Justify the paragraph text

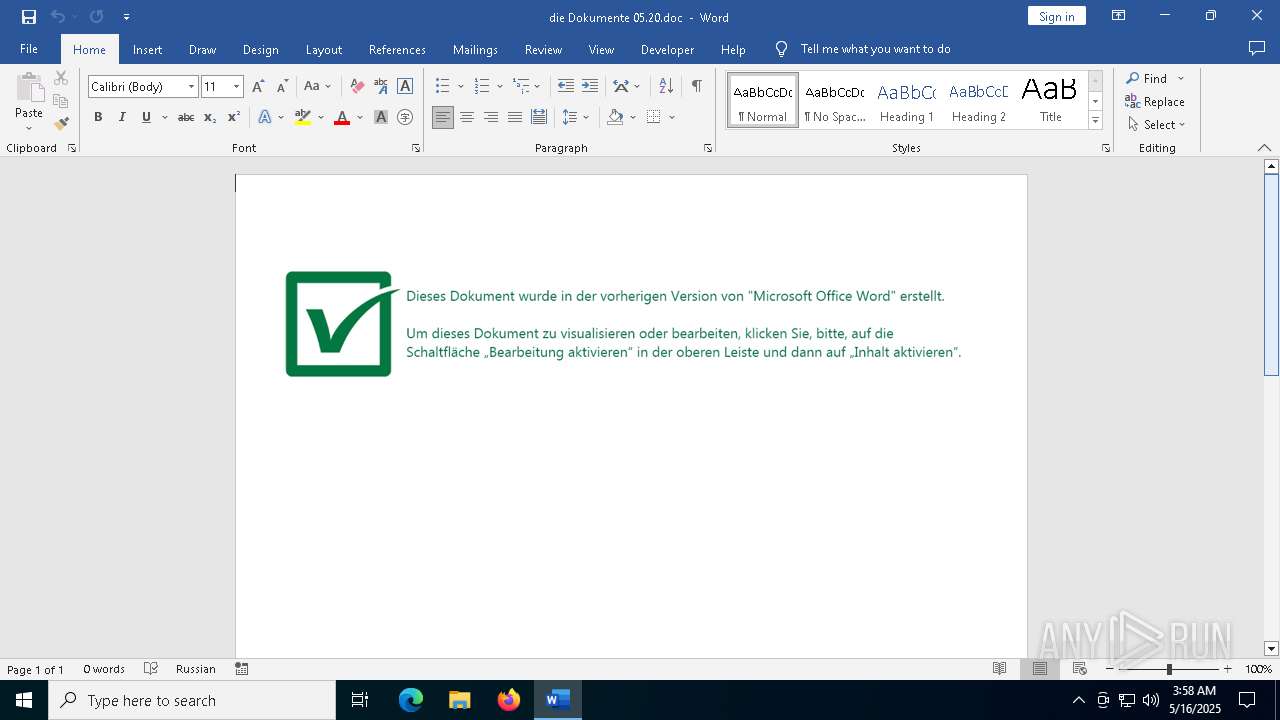tap(515, 117)
